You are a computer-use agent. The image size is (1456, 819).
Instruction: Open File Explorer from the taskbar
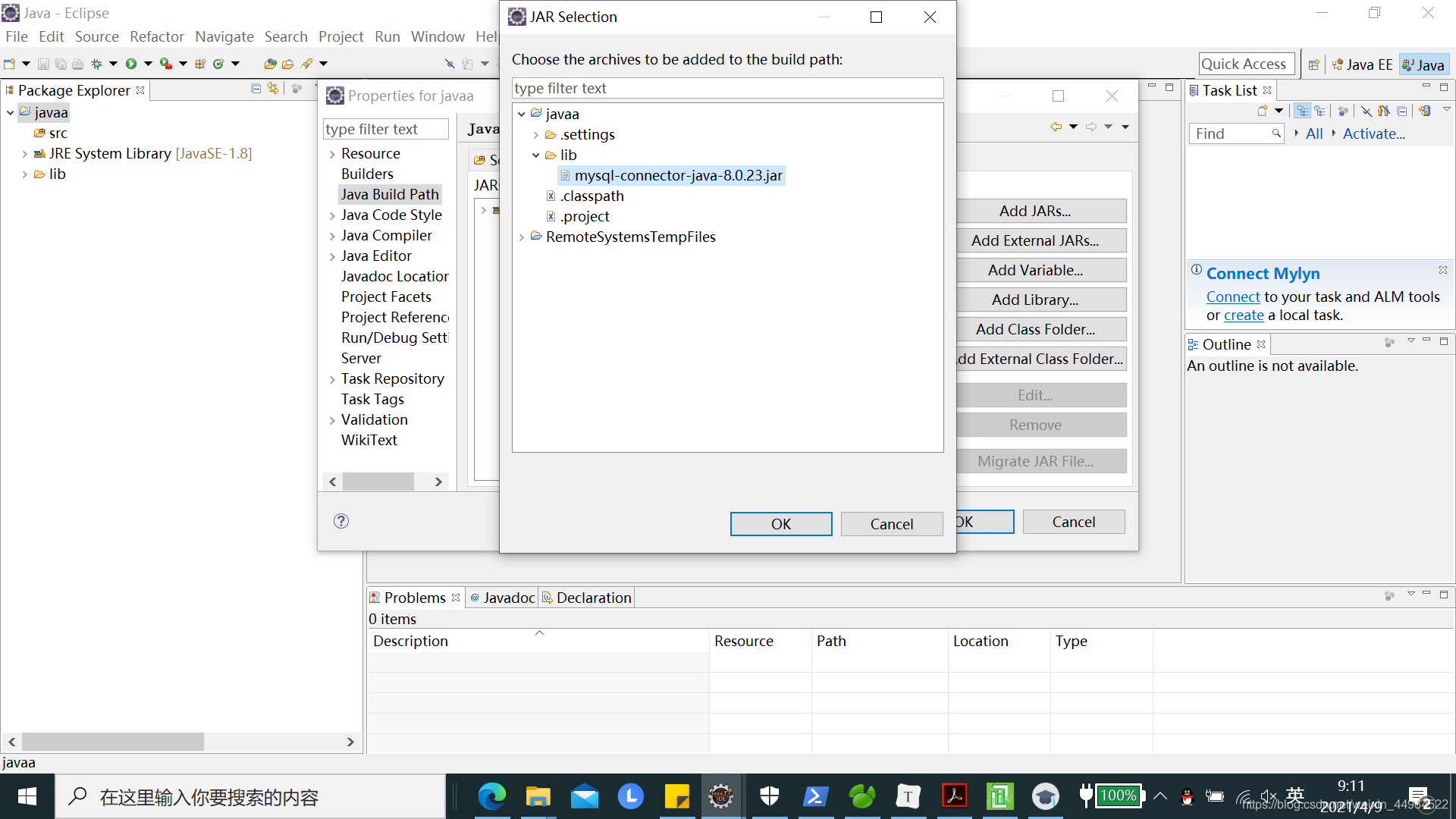538,796
